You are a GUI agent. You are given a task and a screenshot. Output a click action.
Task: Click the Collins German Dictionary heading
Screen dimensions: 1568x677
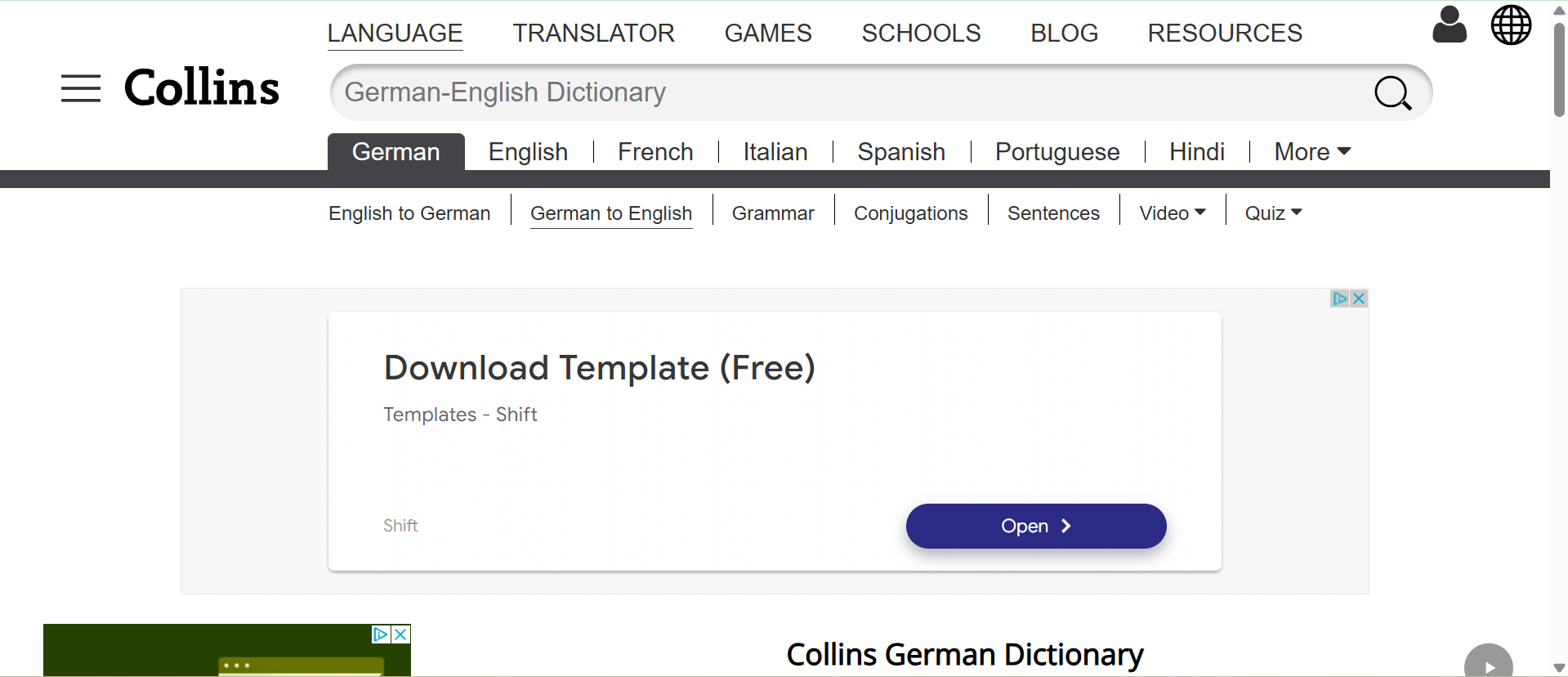click(964, 655)
